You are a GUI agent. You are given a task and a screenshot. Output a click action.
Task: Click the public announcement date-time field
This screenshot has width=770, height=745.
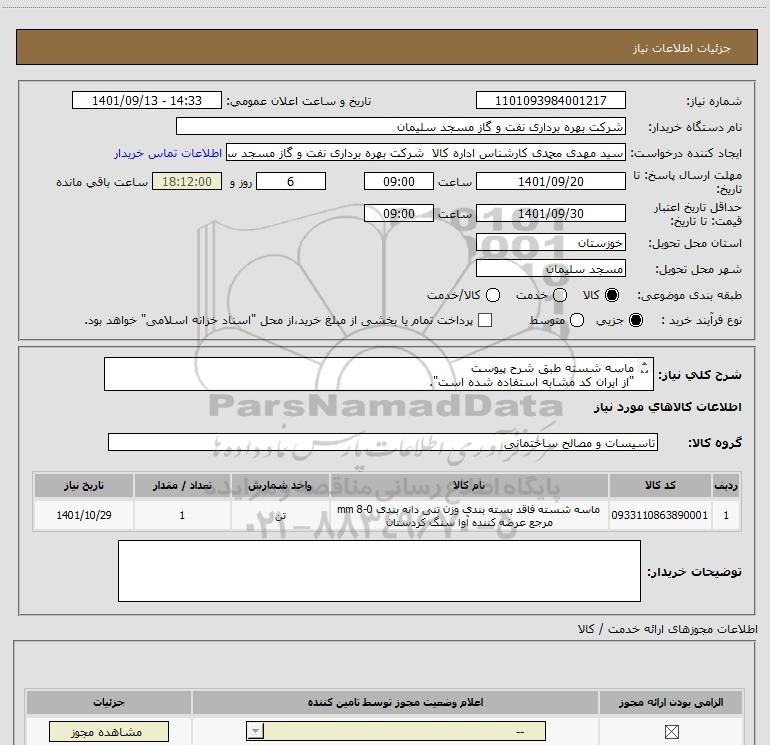[147, 101]
